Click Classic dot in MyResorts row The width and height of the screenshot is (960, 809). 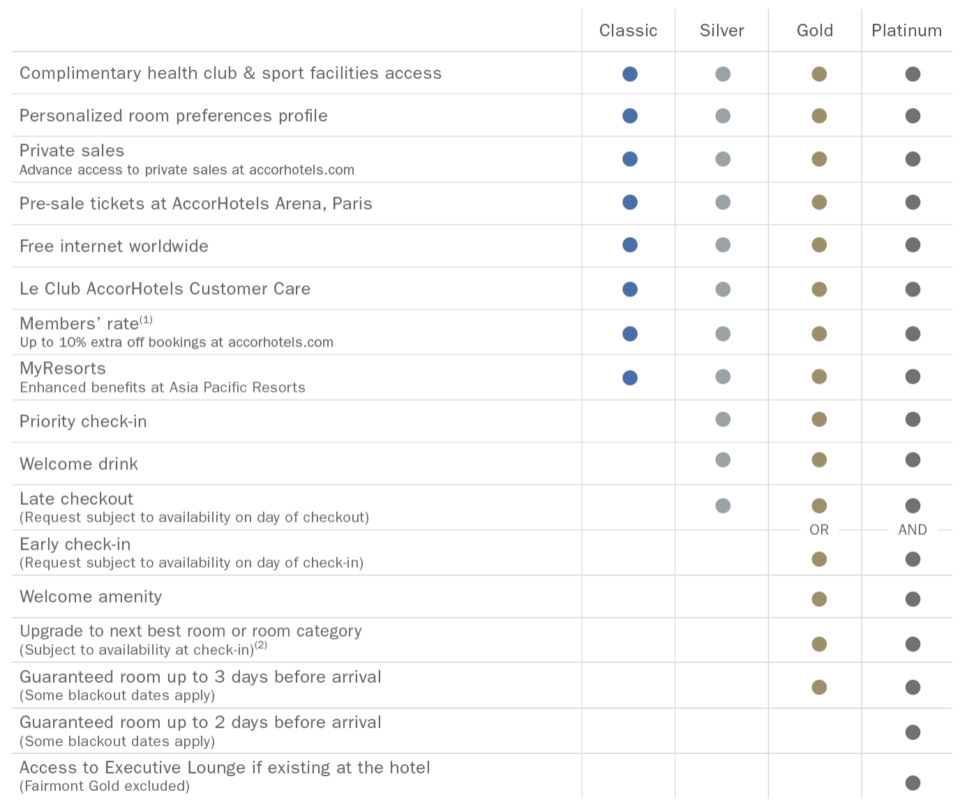pyautogui.click(x=630, y=378)
